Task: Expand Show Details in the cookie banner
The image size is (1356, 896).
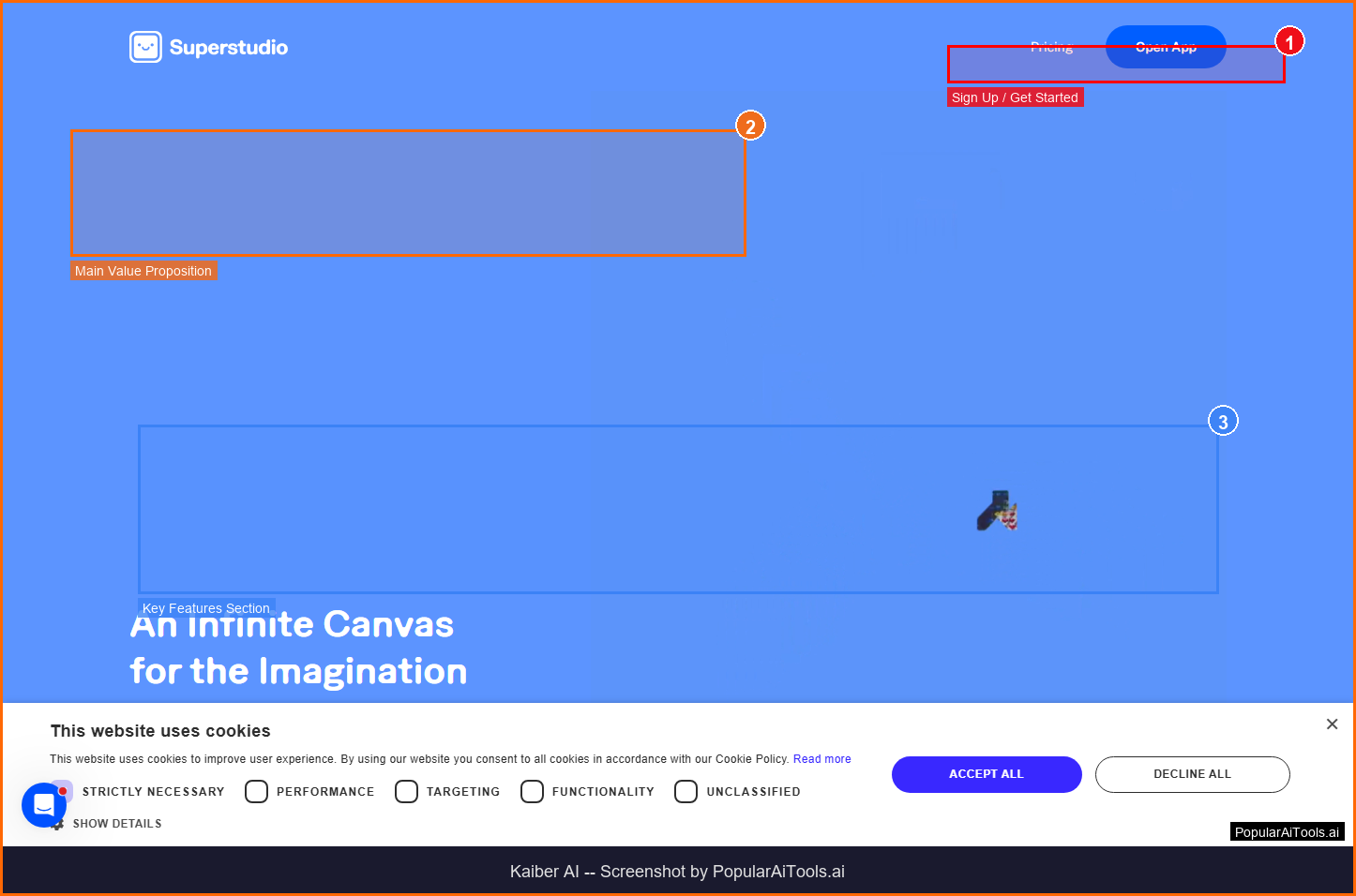Action: pos(117,823)
